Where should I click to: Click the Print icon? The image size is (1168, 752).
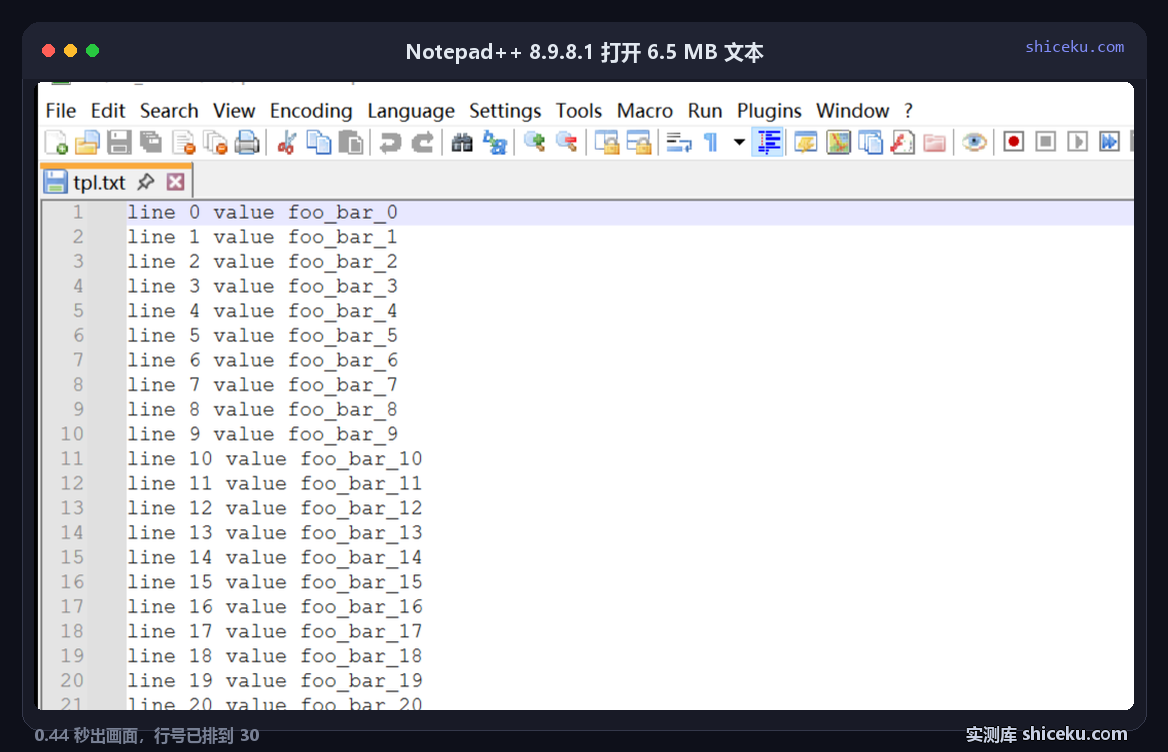[247, 141]
